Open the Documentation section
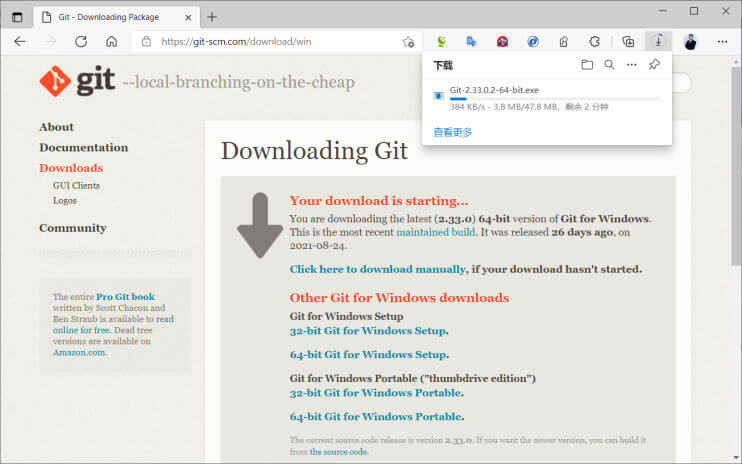742x464 pixels. [84, 147]
